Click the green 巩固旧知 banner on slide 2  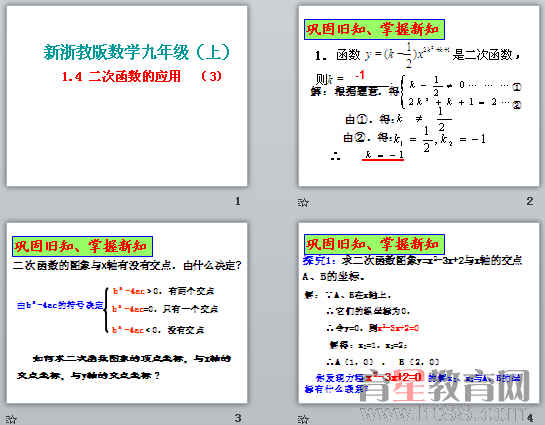click(x=374, y=29)
